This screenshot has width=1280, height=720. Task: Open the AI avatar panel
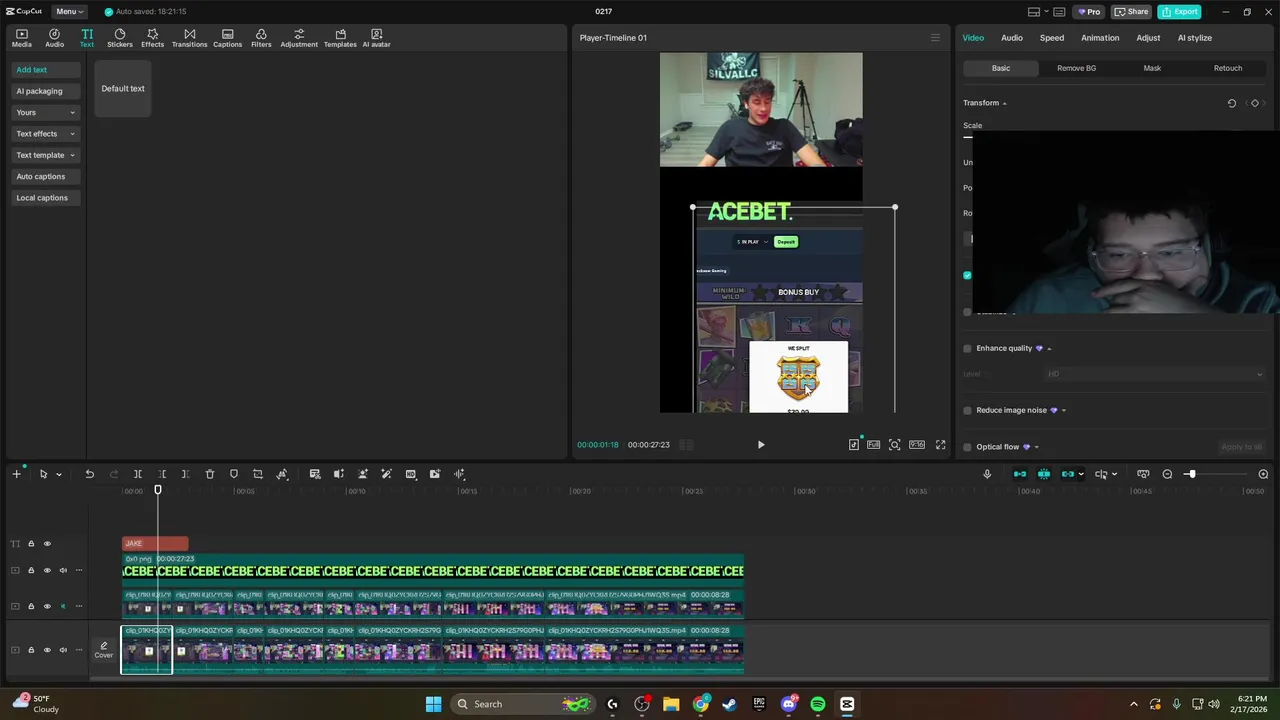click(x=376, y=38)
